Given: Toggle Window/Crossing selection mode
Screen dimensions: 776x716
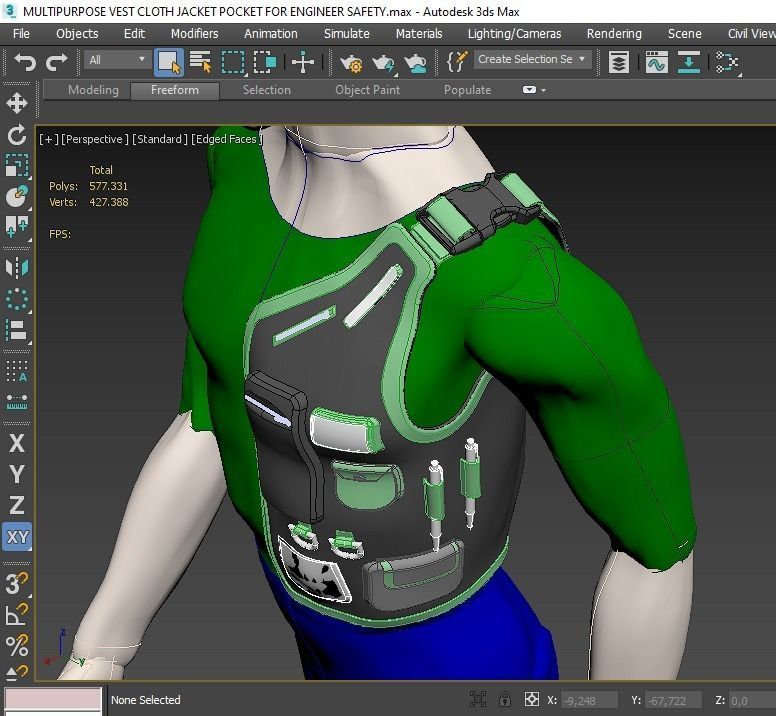Looking at the screenshot, I should pyautogui.click(x=265, y=62).
